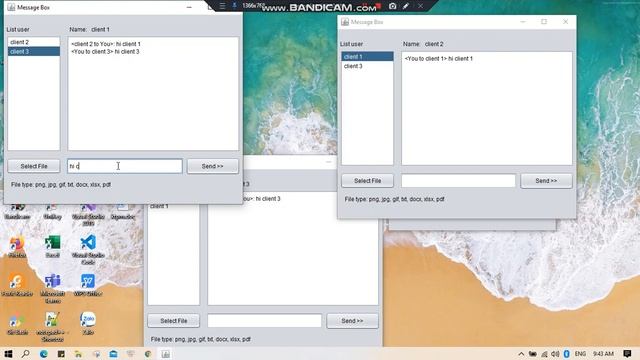Open blue WPS desktop shortcut icon

(x=88, y=285)
